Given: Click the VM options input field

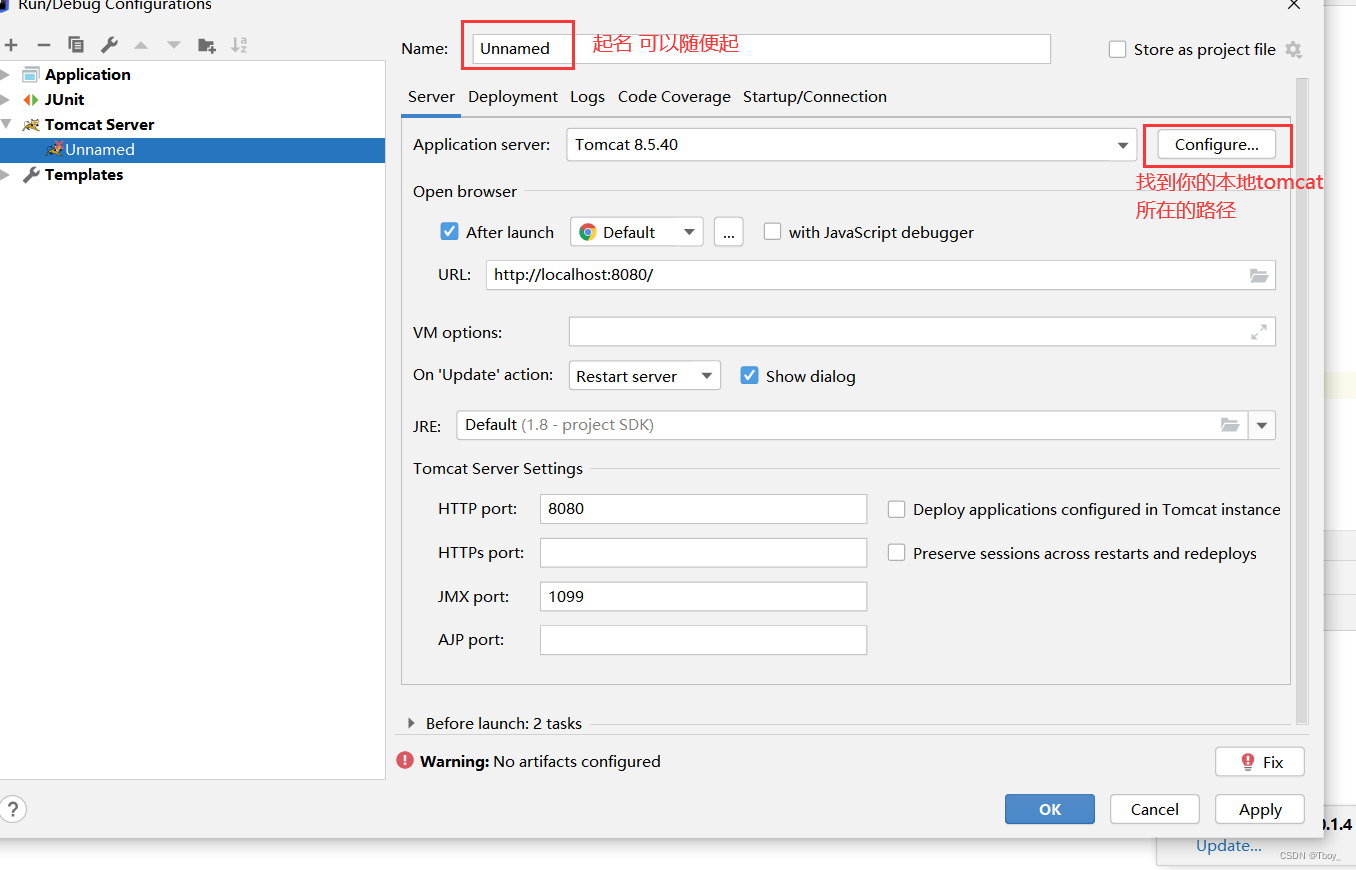Looking at the screenshot, I should [922, 332].
